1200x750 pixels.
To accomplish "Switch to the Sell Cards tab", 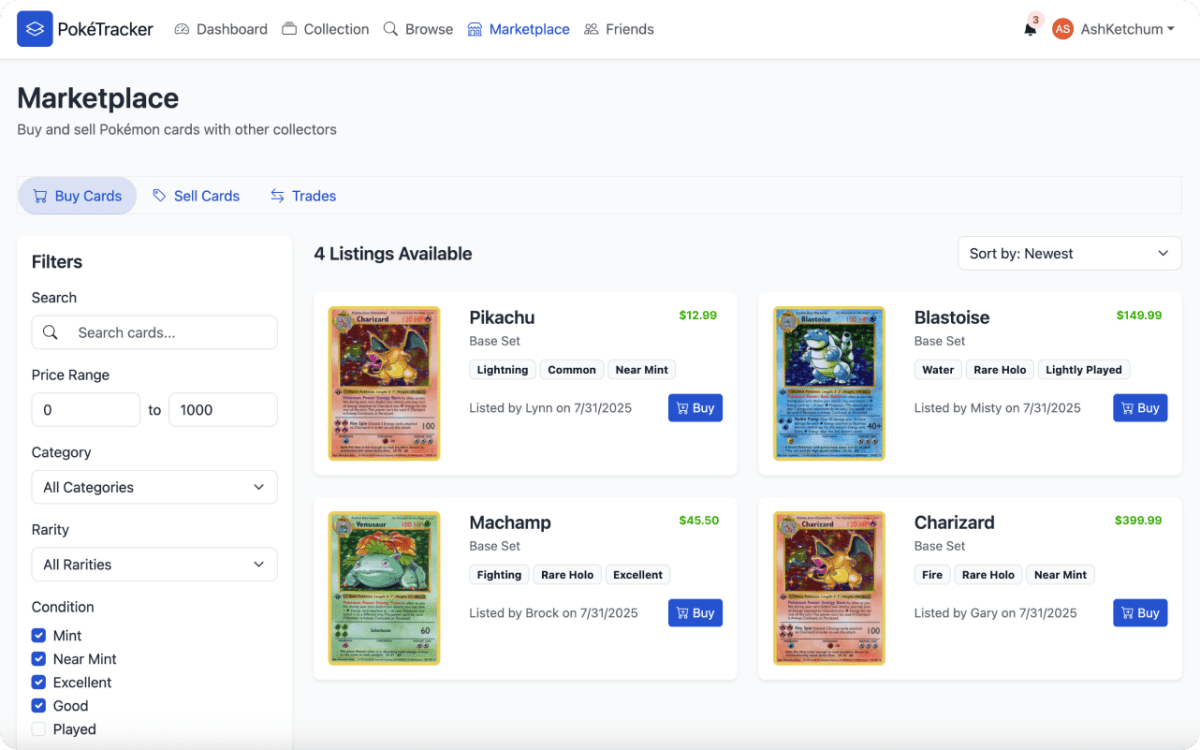I will point(196,196).
